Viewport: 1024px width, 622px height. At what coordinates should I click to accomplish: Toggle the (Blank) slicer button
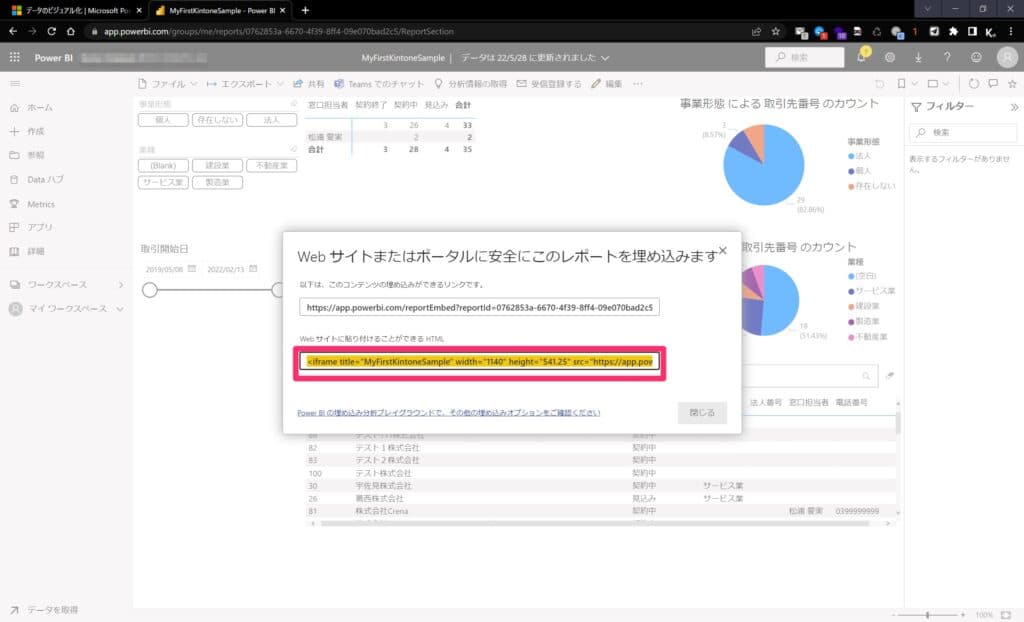coord(163,166)
